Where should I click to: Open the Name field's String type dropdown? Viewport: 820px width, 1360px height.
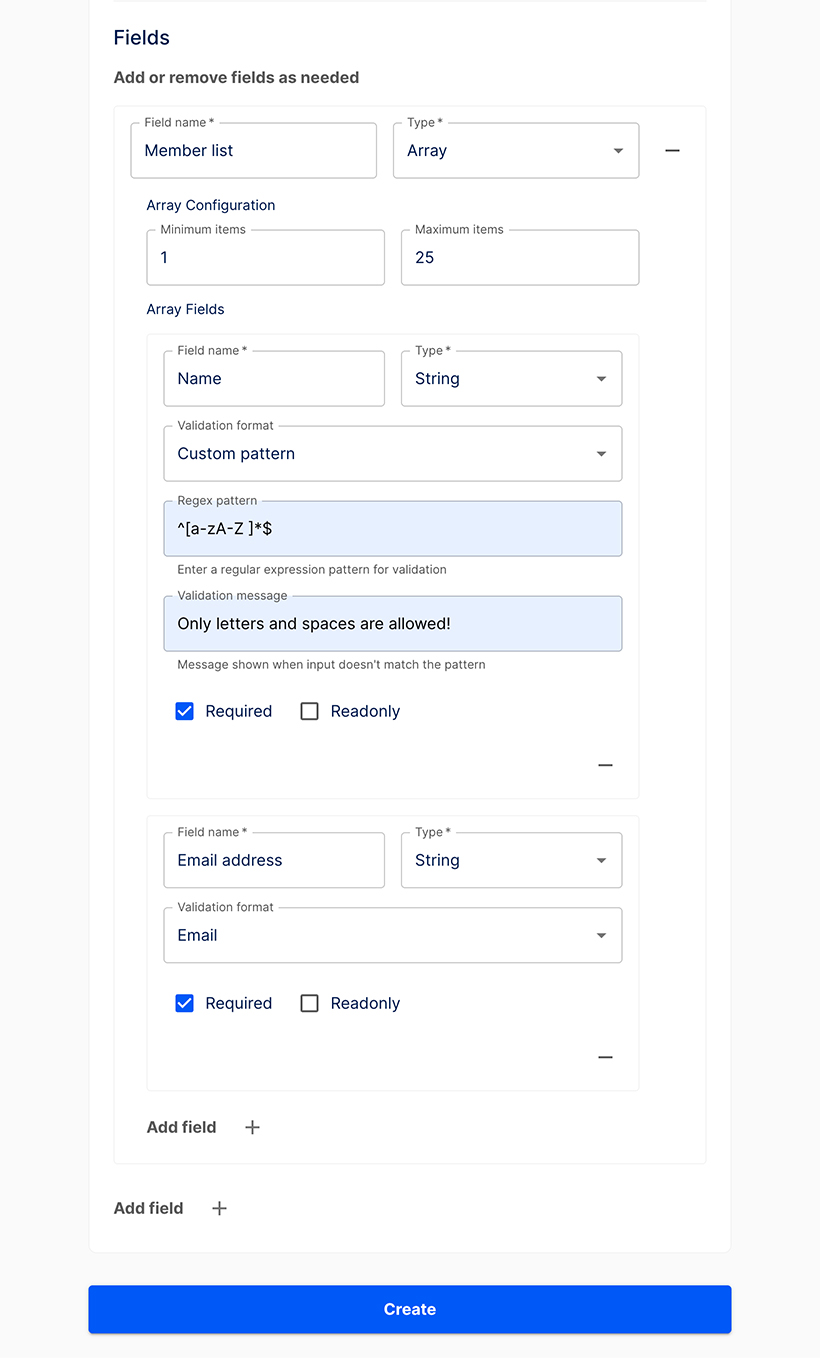(x=511, y=379)
